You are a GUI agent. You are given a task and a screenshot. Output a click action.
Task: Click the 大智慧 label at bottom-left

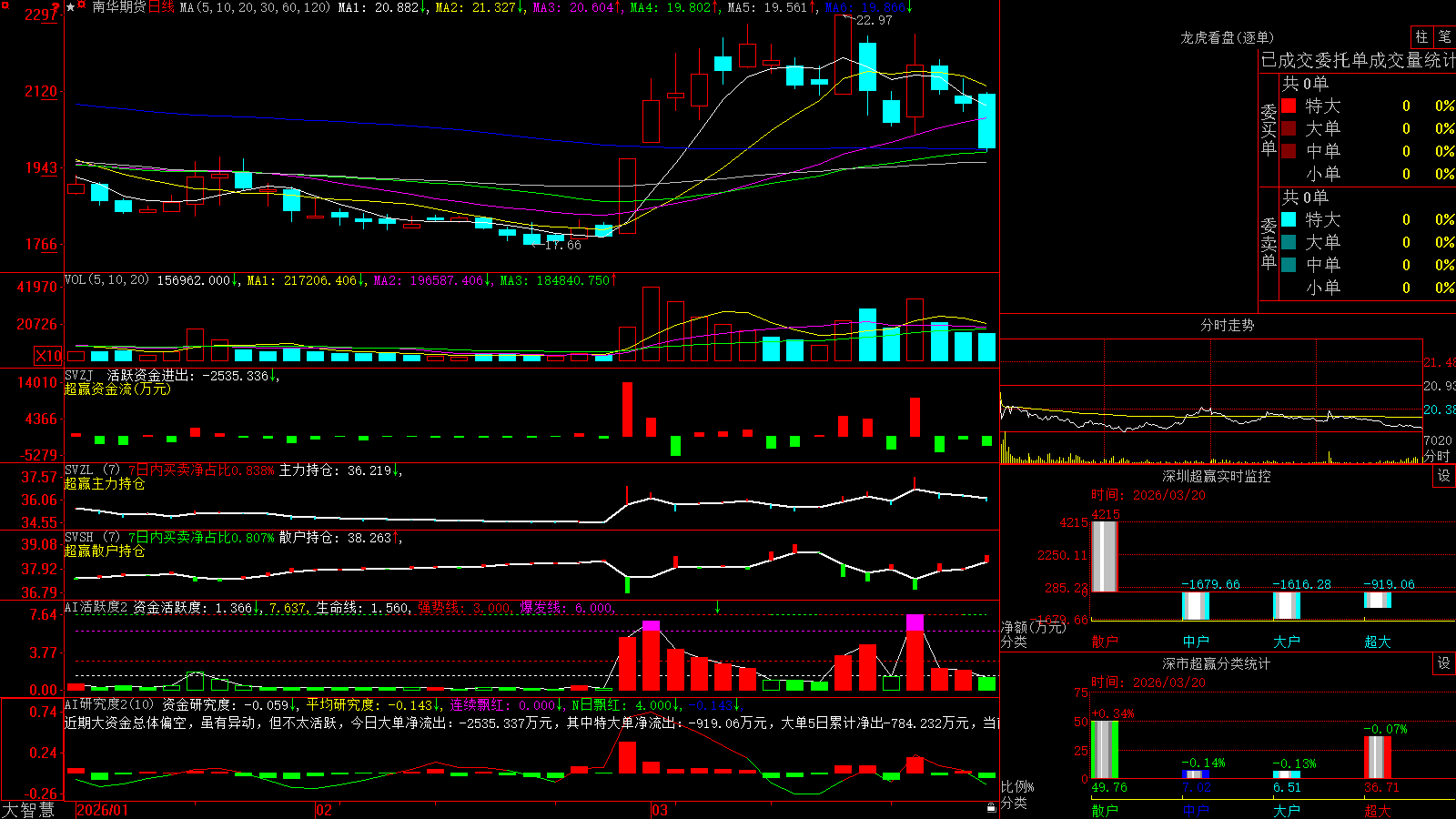click(x=28, y=810)
